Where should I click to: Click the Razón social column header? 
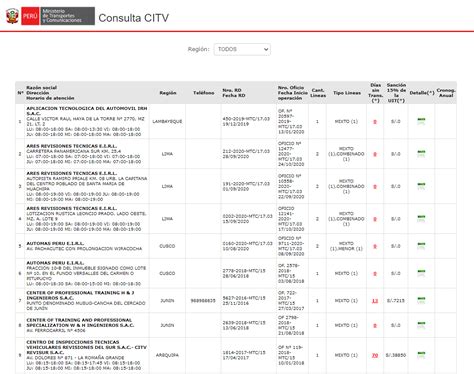(x=42, y=87)
